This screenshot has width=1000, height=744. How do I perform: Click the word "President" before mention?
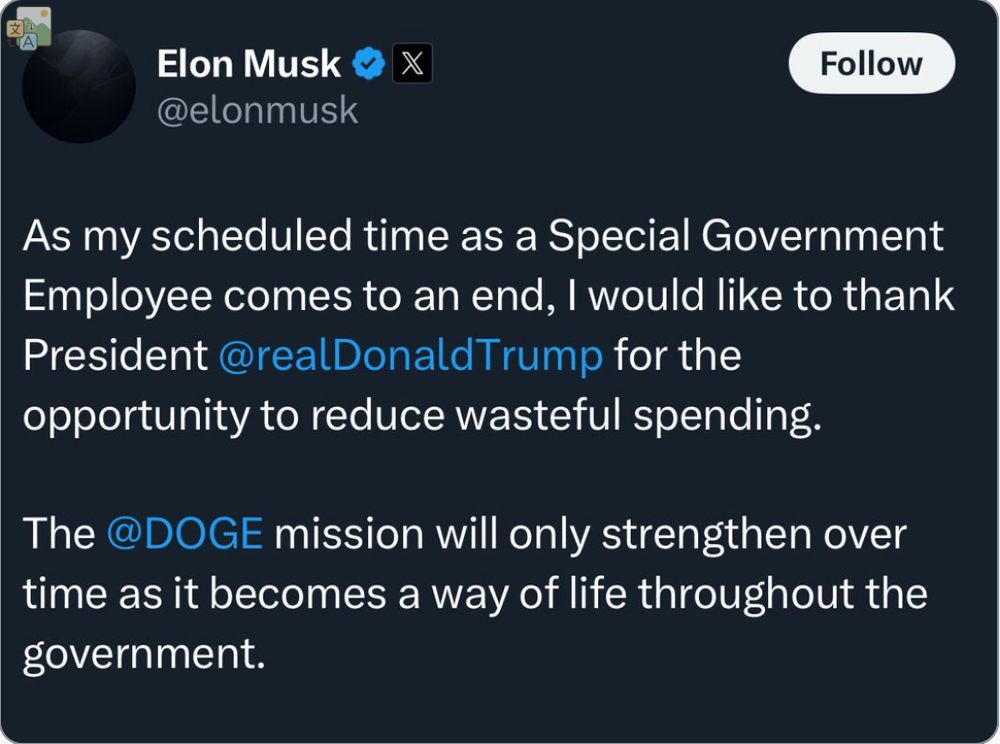[x=115, y=355]
